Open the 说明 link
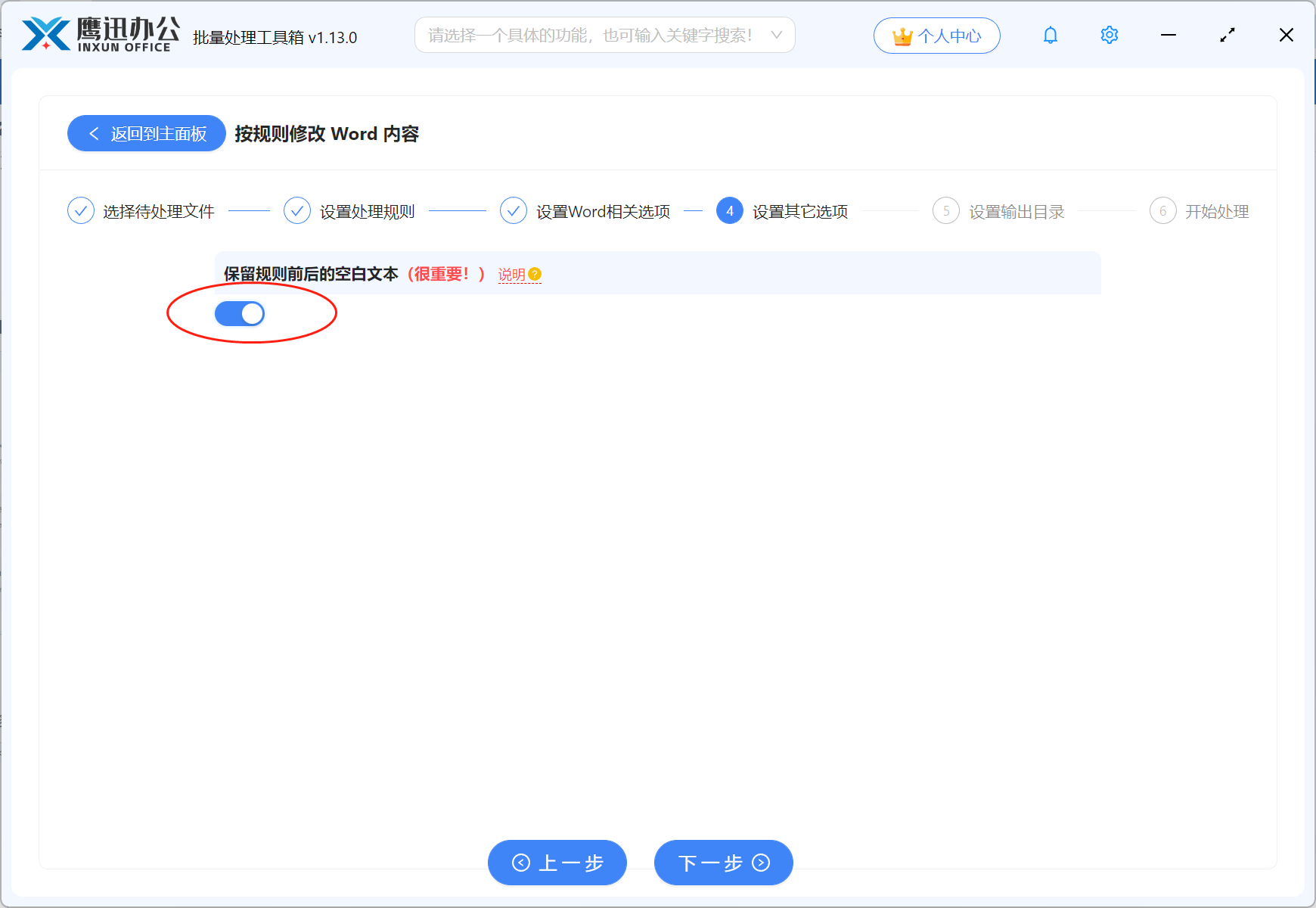1316x908 pixels. (x=511, y=275)
